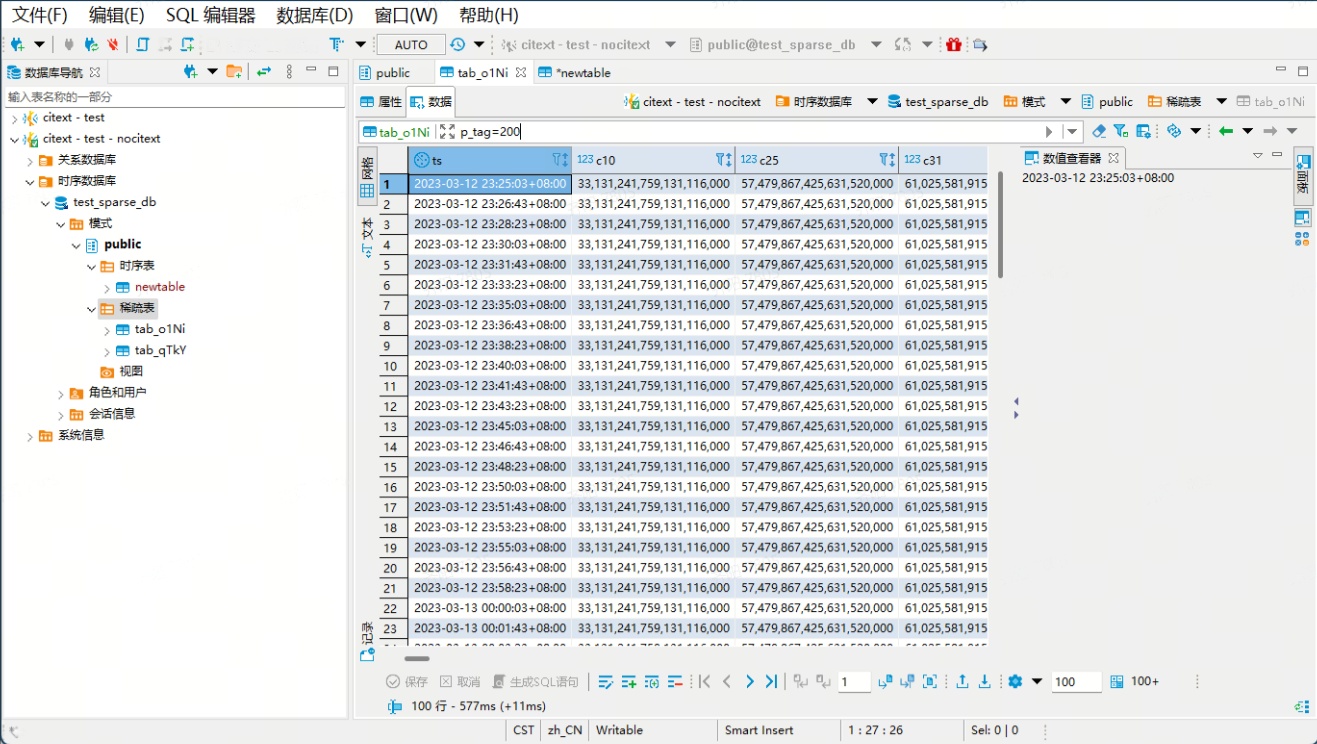Toggle the AUTO commit mode button
Image resolution: width=1317 pixels, height=744 pixels.
click(x=411, y=45)
